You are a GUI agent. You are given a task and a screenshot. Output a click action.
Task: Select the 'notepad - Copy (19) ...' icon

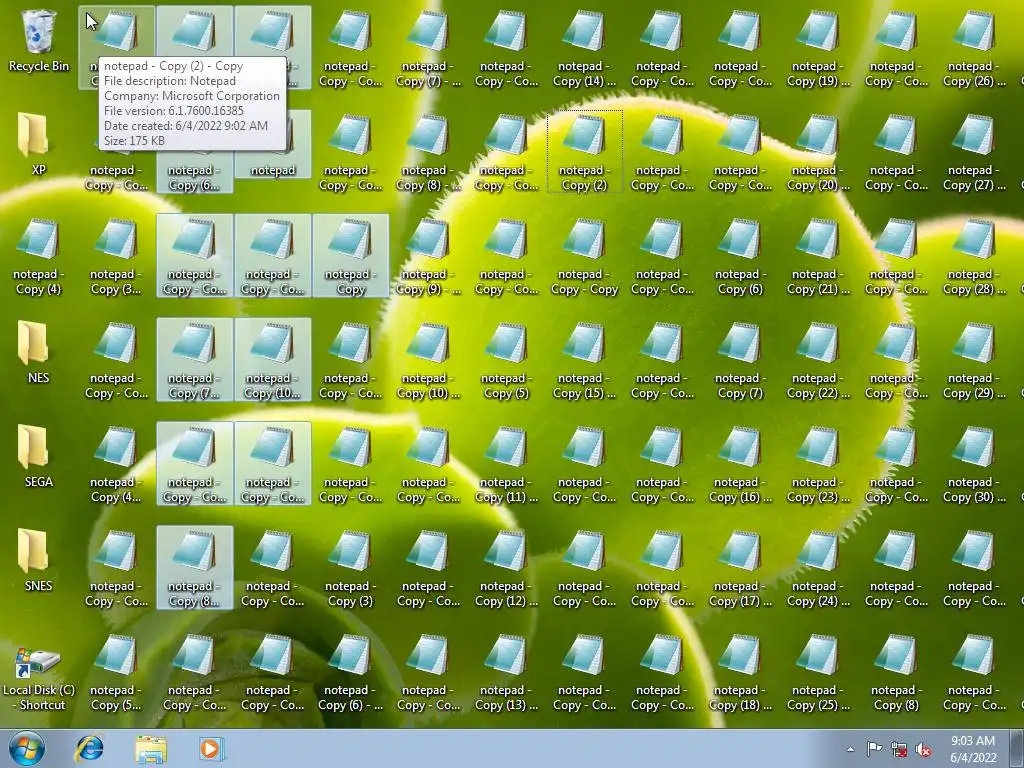pyautogui.click(x=818, y=48)
